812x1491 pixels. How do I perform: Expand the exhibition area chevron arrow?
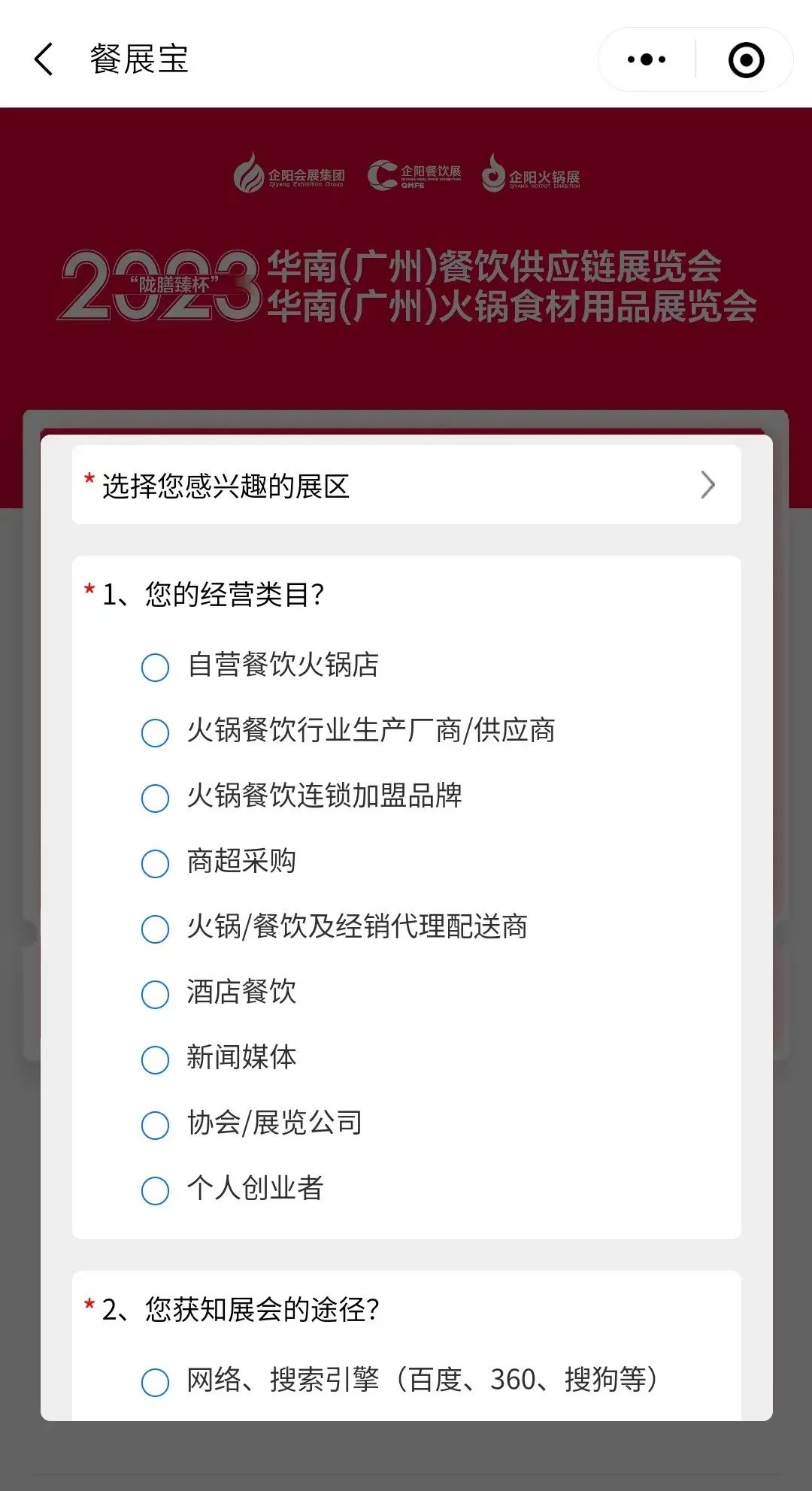click(x=707, y=485)
